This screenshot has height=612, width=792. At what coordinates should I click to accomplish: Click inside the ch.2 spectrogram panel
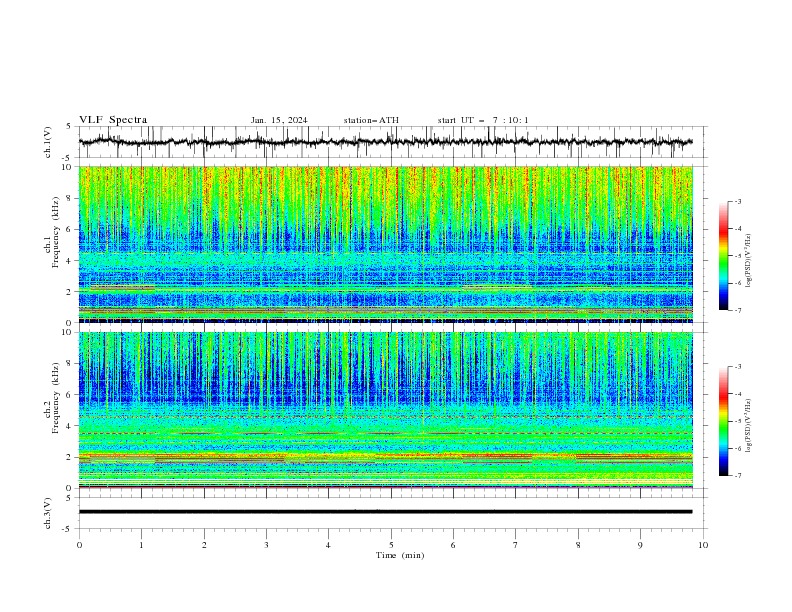386,410
